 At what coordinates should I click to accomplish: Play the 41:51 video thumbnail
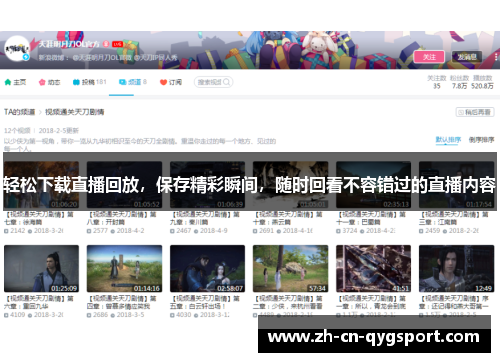point(373,269)
